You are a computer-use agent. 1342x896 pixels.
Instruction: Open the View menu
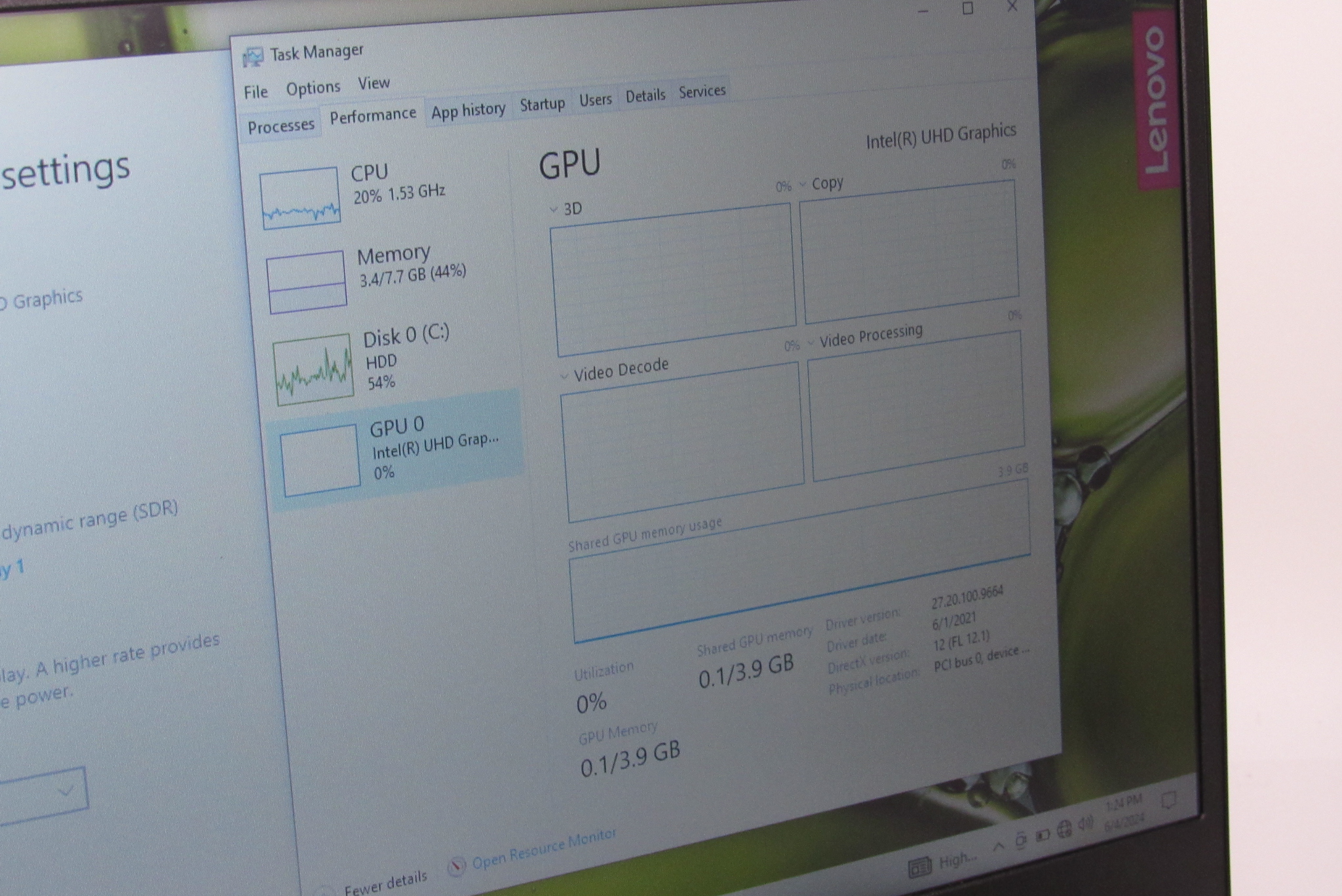[374, 83]
